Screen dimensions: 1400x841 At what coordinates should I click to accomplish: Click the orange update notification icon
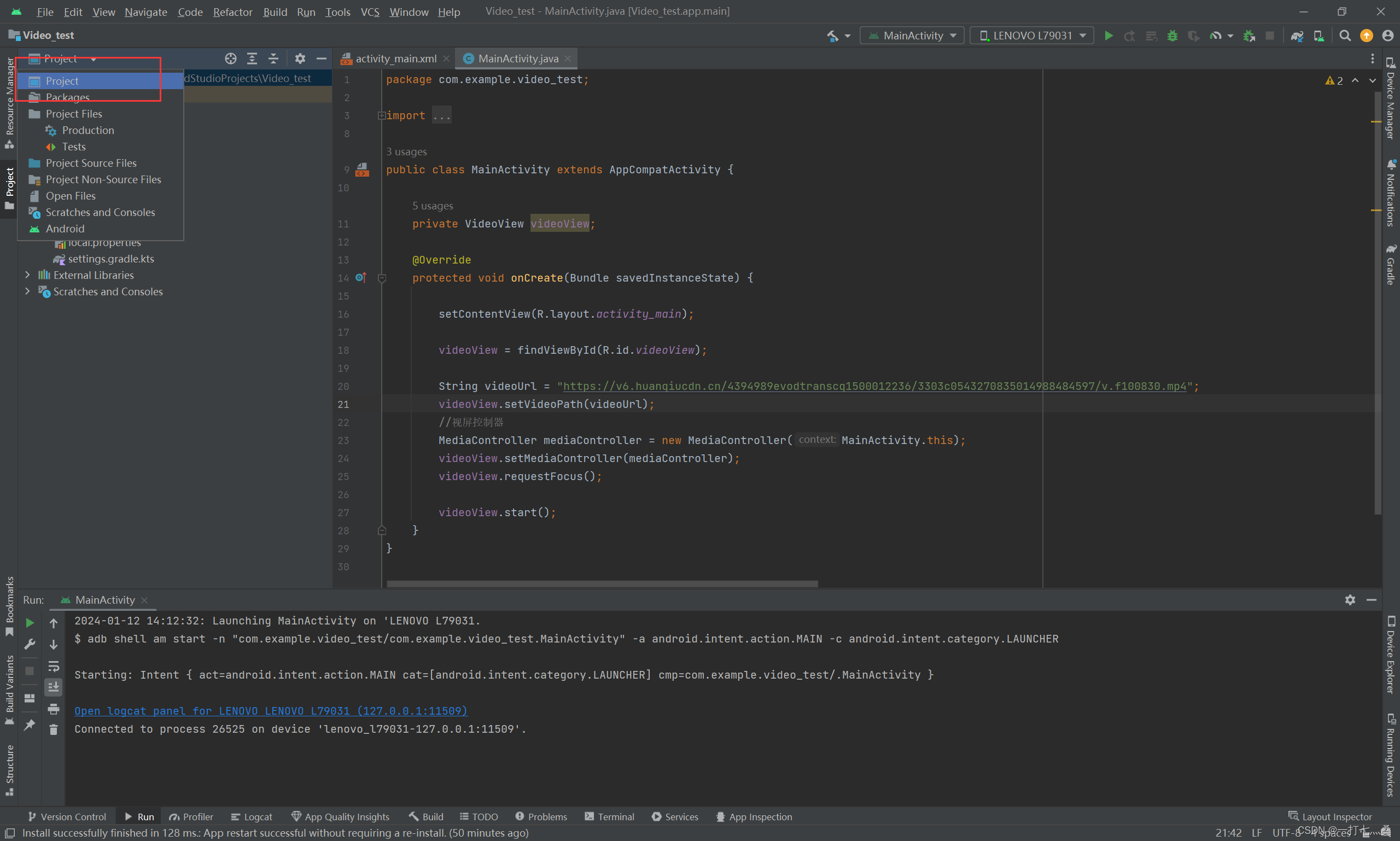click(1367, 36)
